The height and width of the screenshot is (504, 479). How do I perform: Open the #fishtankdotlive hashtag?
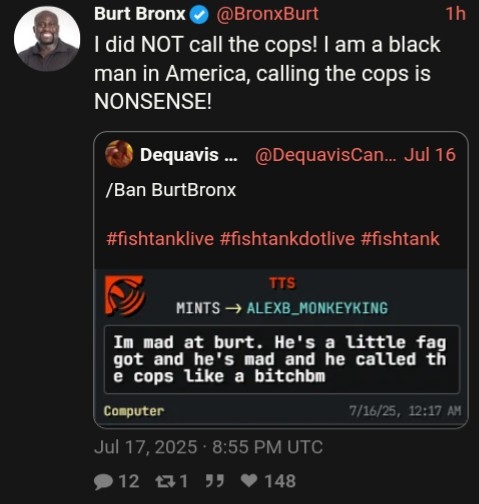tap(287, 239)
